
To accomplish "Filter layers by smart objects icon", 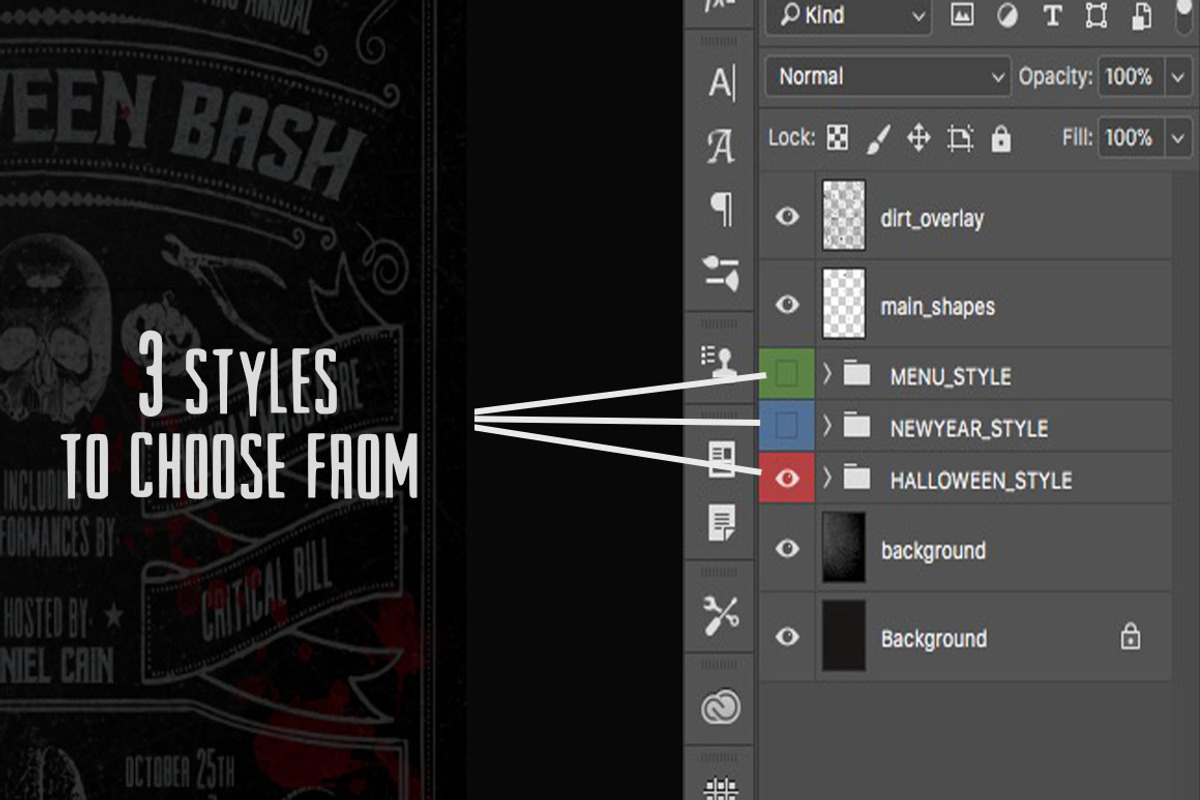I will 1141,15.
